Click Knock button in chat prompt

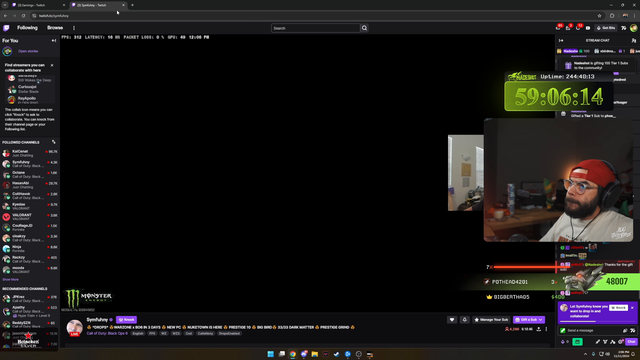click(618, 308)
